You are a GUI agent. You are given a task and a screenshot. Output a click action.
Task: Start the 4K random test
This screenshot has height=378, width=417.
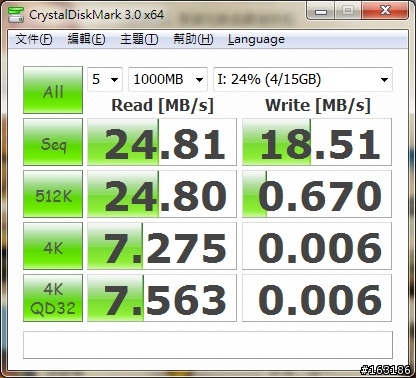coord(53,246)
